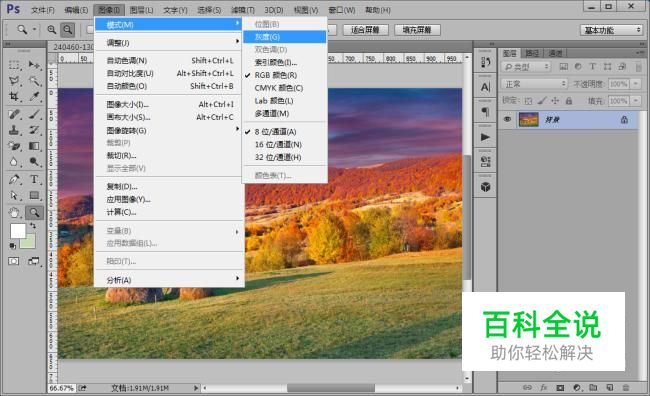Select the History Brush tool
650x396 pixels.
coord(34,130)
